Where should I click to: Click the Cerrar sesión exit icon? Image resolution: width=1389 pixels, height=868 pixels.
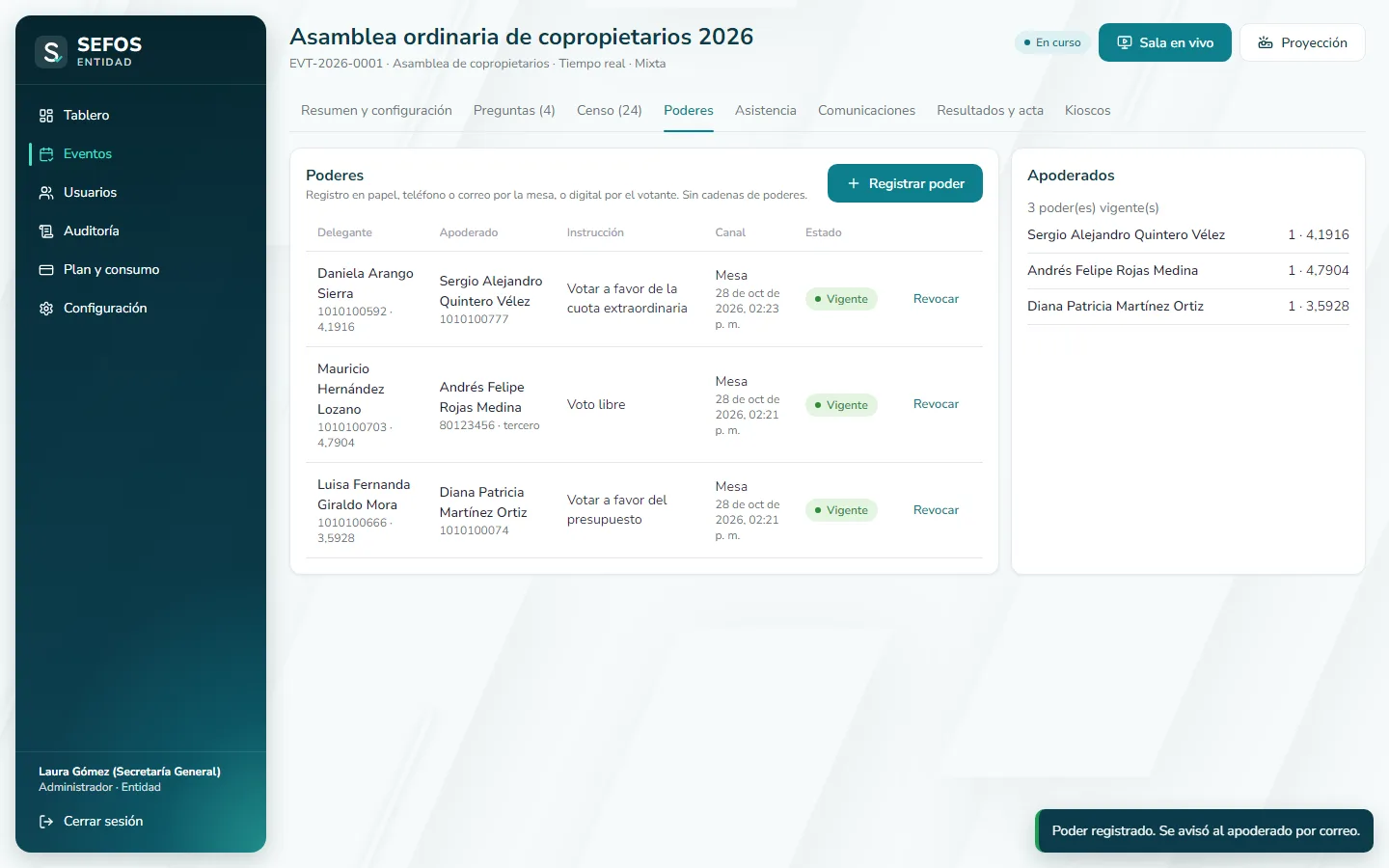pos(46,822)
